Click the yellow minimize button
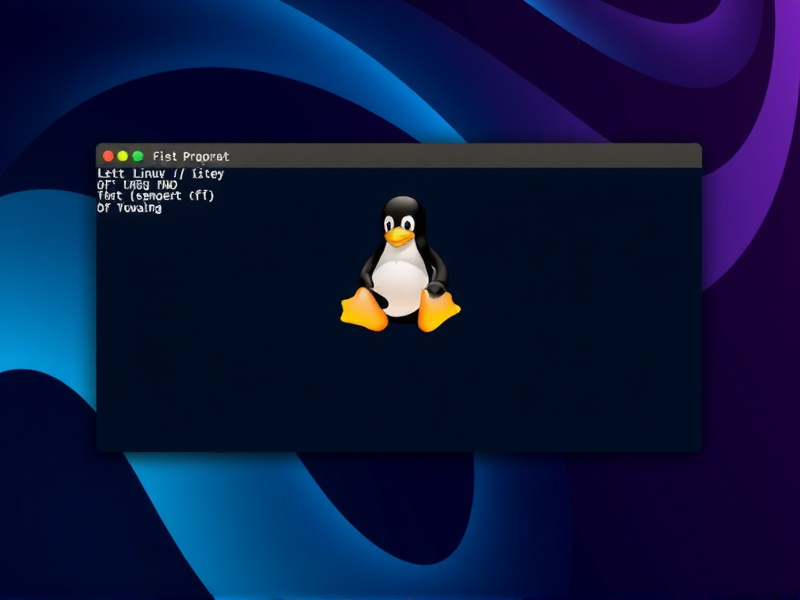 click(120, 156)
